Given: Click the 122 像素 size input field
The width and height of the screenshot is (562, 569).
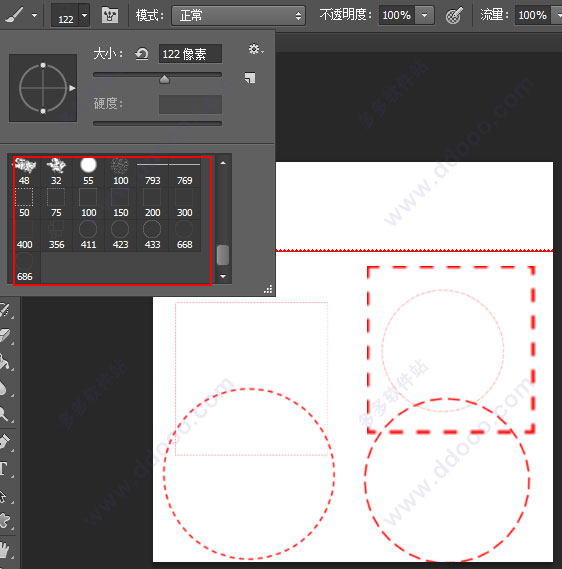Looking at the screenshot, I should pyautogui.click(x=190, y=54).
